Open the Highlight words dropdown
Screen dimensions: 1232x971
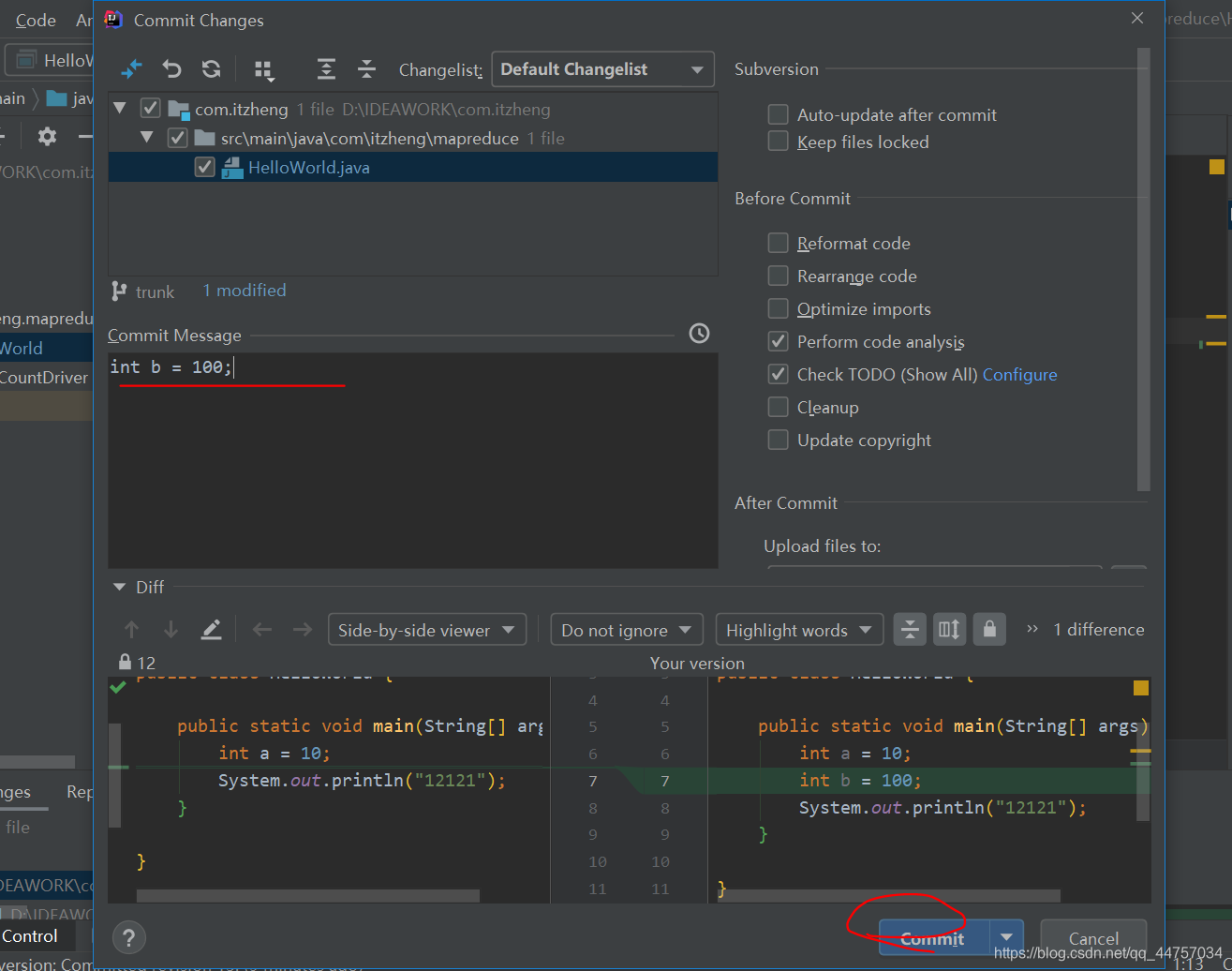(x=798, y=630)
